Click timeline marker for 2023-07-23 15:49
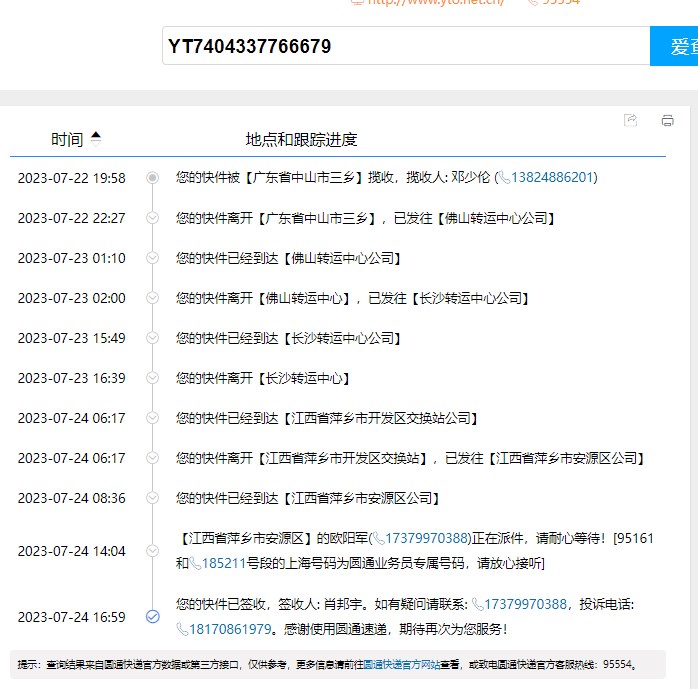Image resolution: width=698 pixels, height=689 pixels. (x=153, y=338)
